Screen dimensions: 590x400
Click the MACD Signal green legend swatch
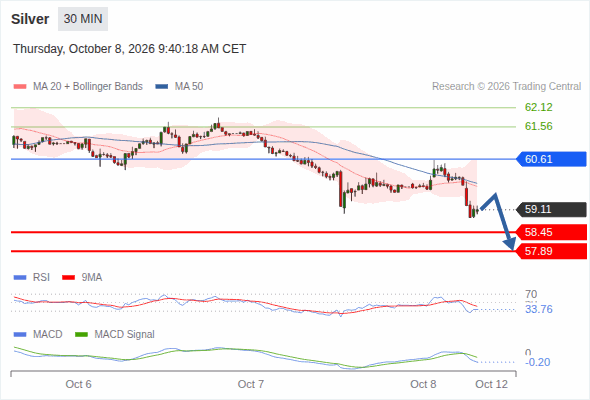pyautogui.click(x=81, y=335)
